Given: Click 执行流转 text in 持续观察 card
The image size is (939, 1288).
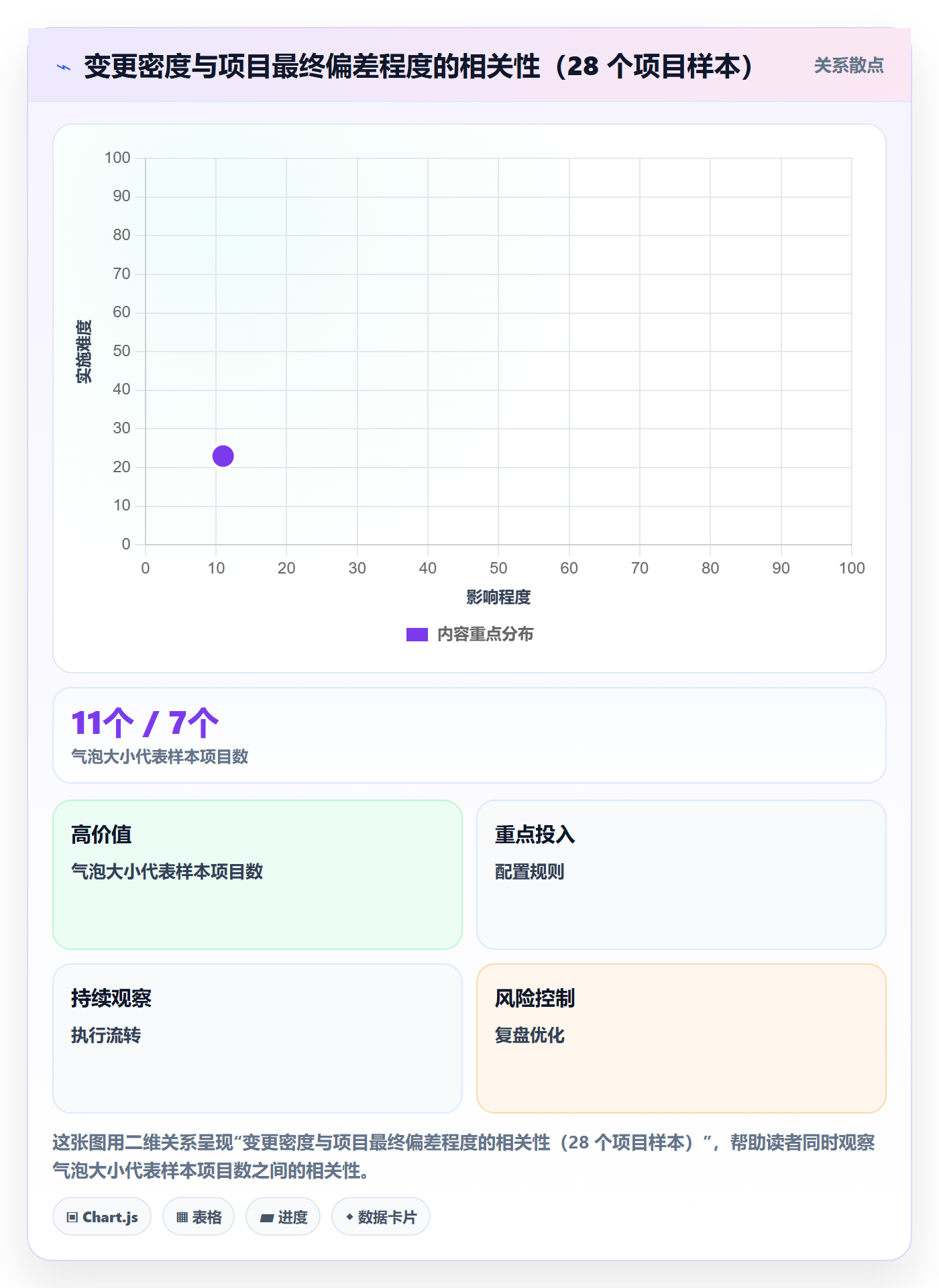Looking at the screenshot, I should [106, 1035].
